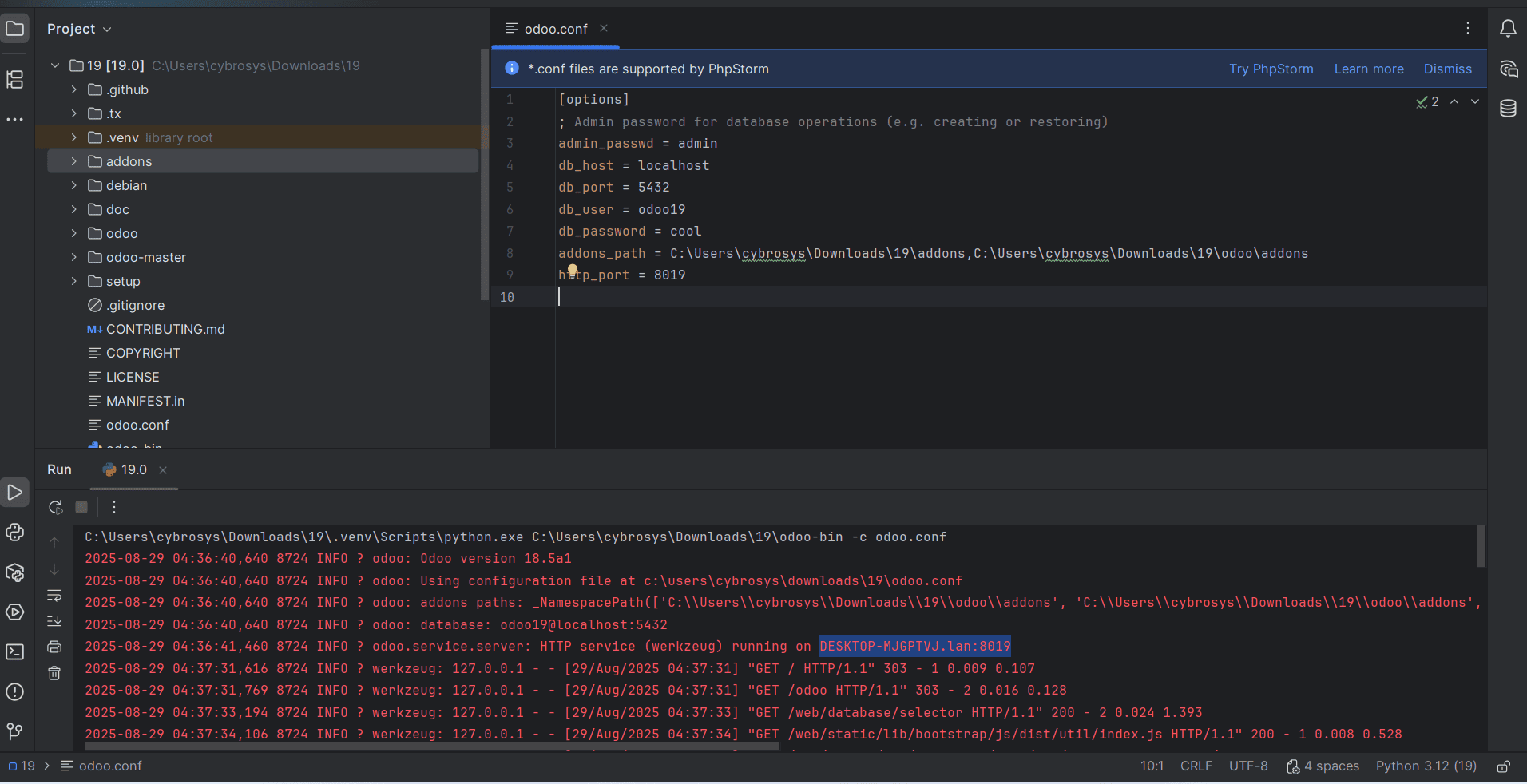The image size is (1527, 784).
Task: Open the Database tool window icon
Action: (1508, 109)
